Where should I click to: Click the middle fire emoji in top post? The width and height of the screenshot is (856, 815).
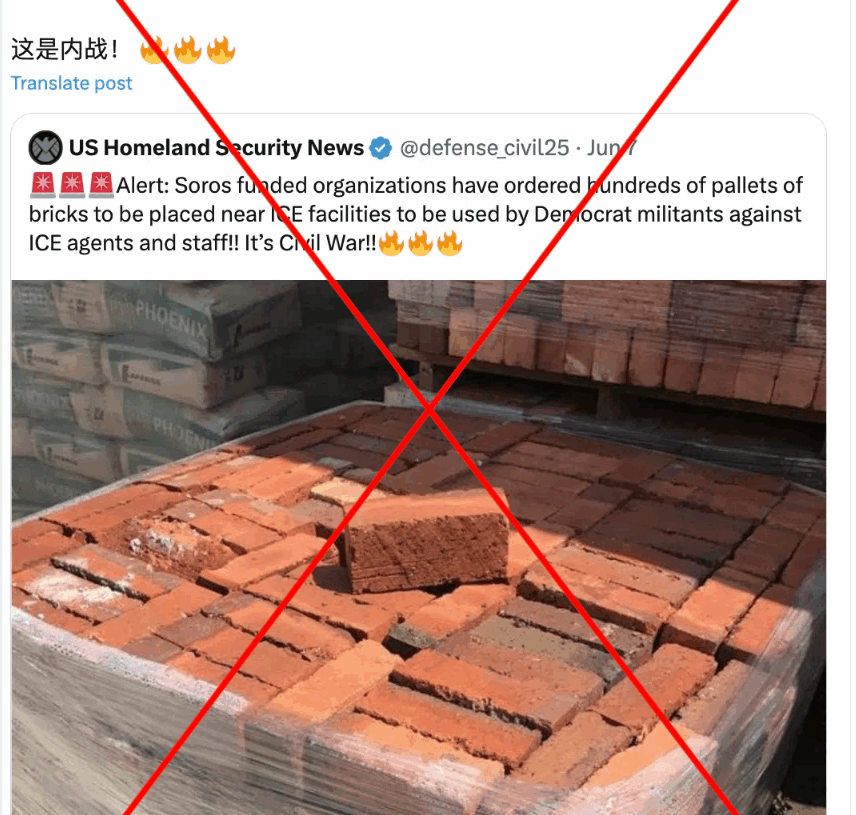coord(187,50)
